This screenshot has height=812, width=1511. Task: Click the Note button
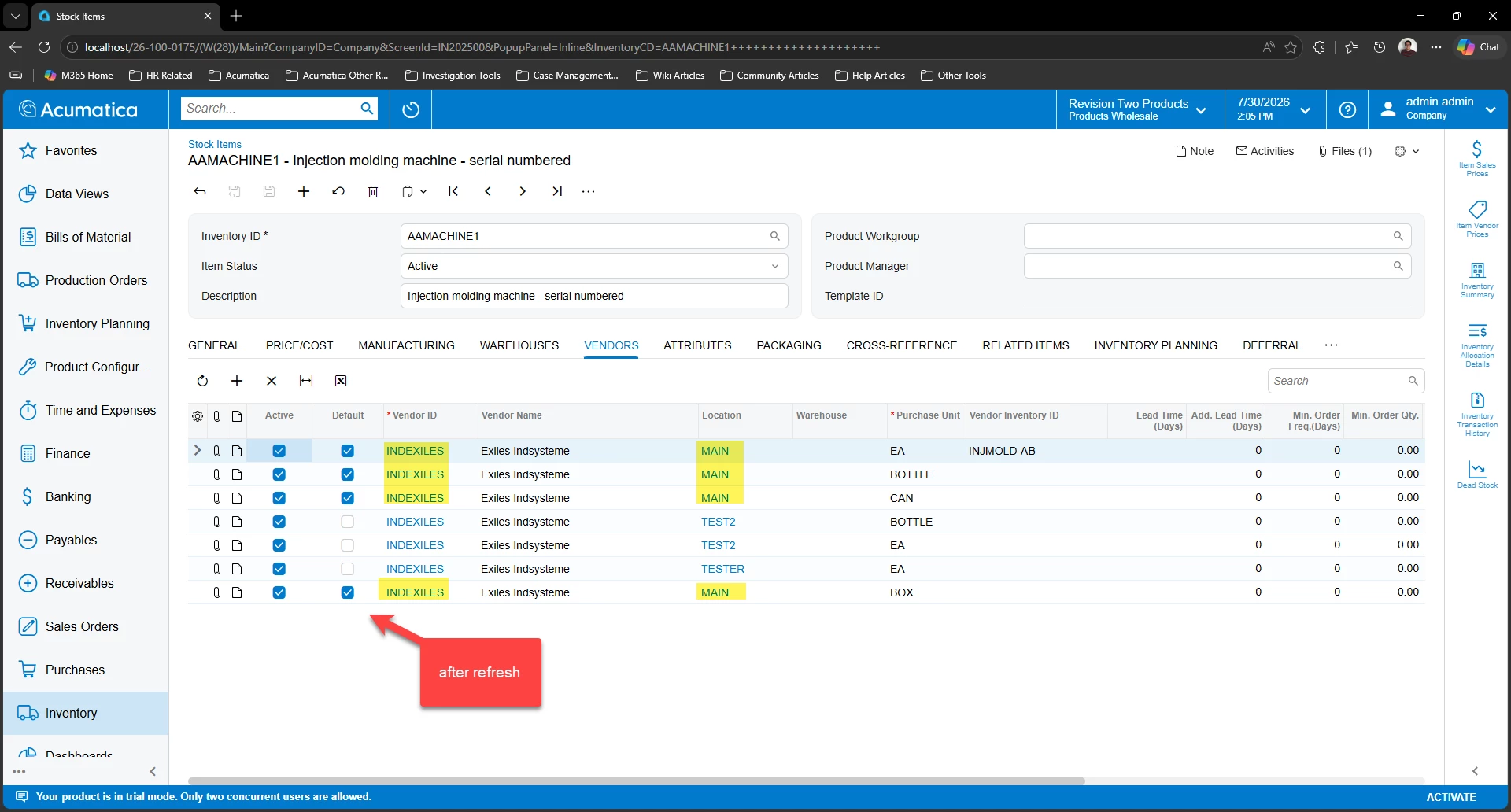point(1195,151)
